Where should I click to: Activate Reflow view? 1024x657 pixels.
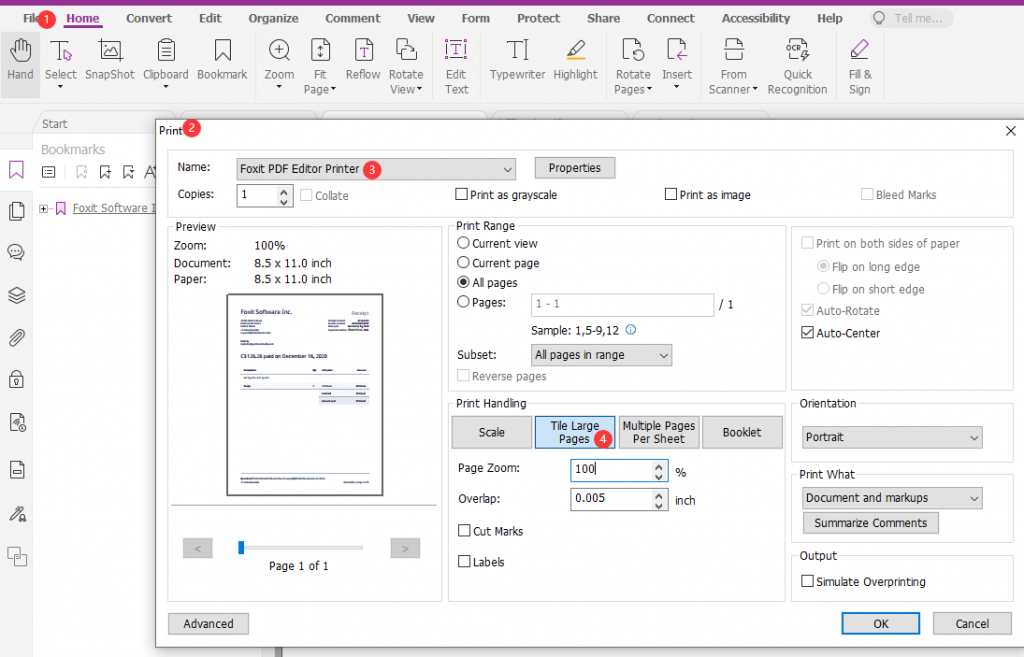(363, 60)
